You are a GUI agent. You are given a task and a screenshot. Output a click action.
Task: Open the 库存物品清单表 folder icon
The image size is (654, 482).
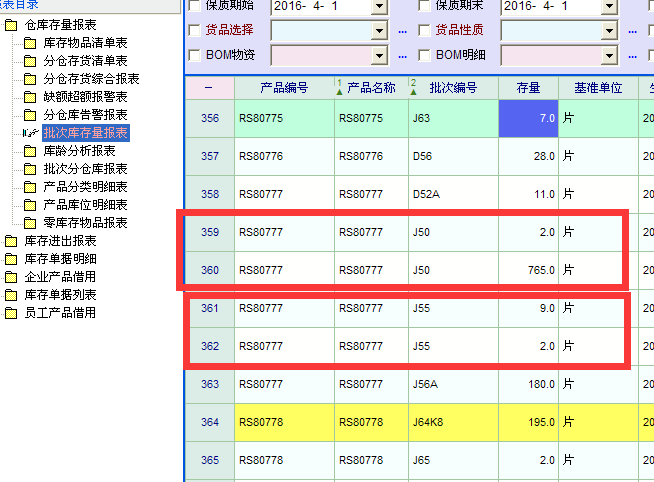pos(30,43)
